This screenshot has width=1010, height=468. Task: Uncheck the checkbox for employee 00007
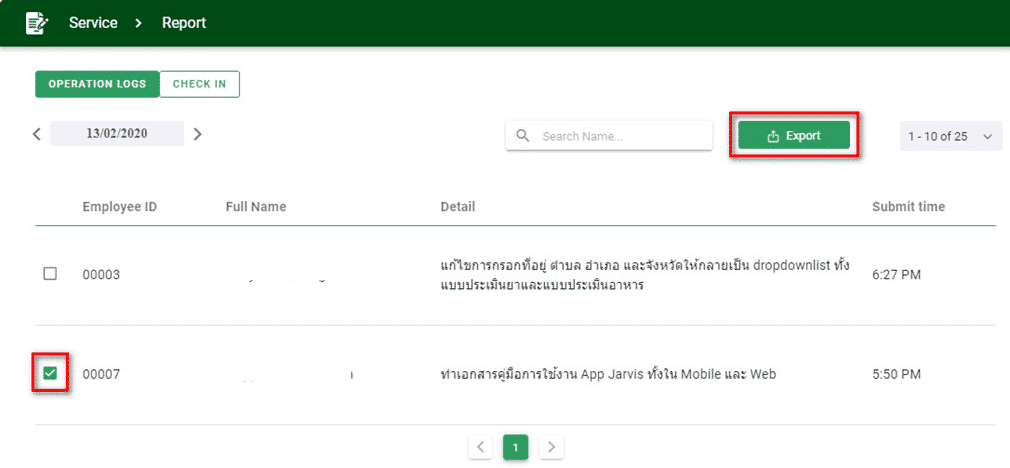(50, 374)
